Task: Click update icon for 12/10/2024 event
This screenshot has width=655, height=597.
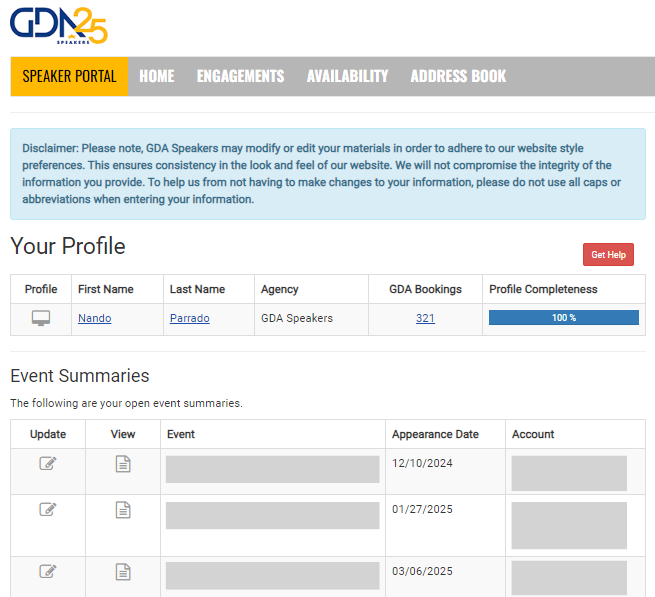Action: (x=48, y=463)
